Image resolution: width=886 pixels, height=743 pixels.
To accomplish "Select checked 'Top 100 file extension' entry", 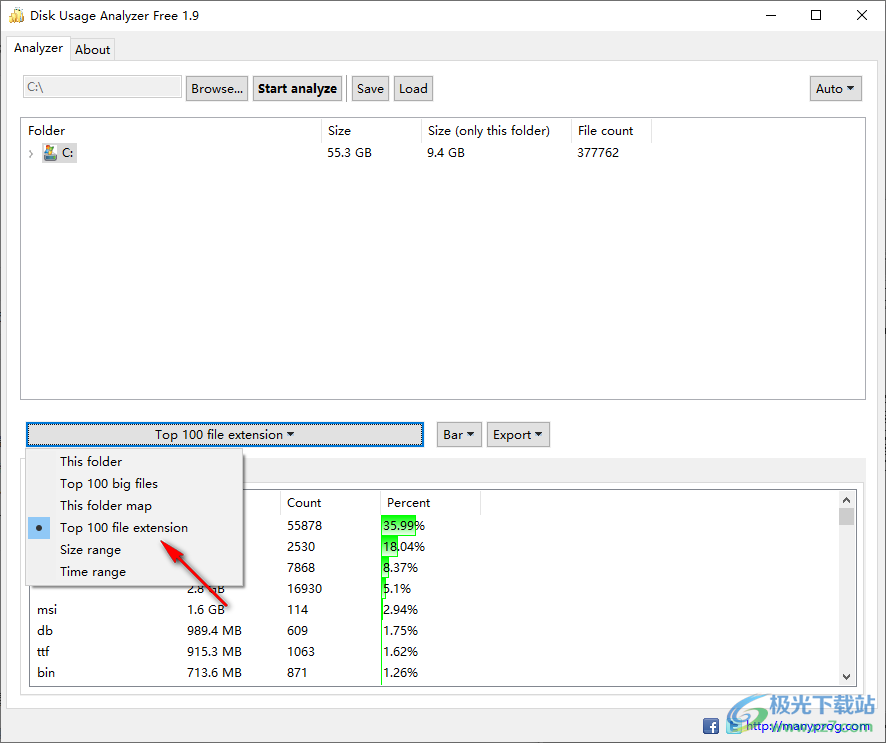I will (x=135, y=528).
